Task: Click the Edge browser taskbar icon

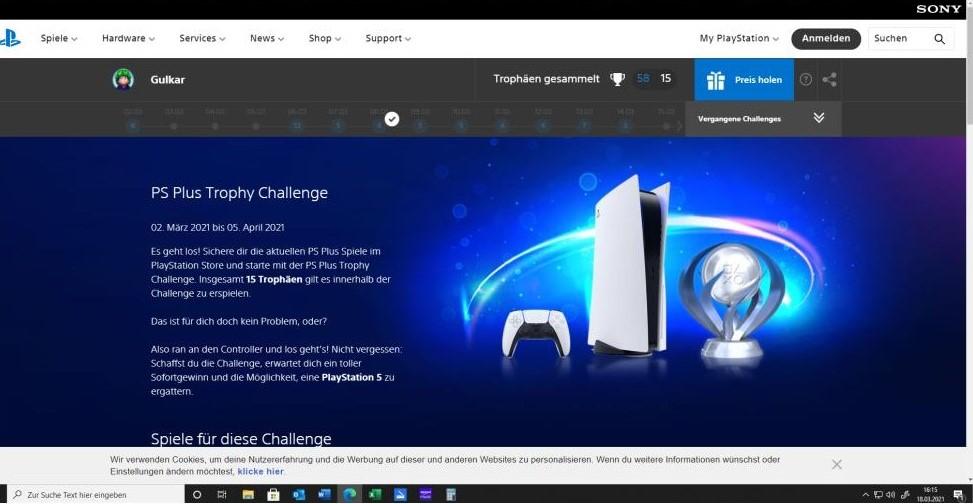Action: click(x=349, y=495)
